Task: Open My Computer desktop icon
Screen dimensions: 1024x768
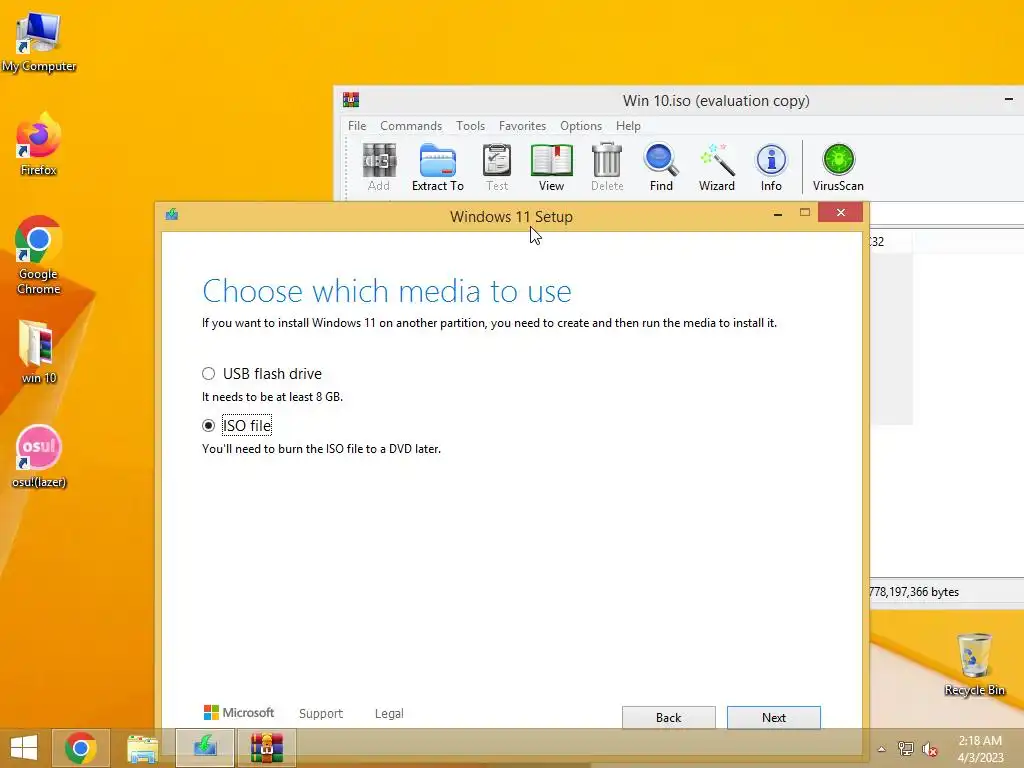Action: (x=39, y=40)
